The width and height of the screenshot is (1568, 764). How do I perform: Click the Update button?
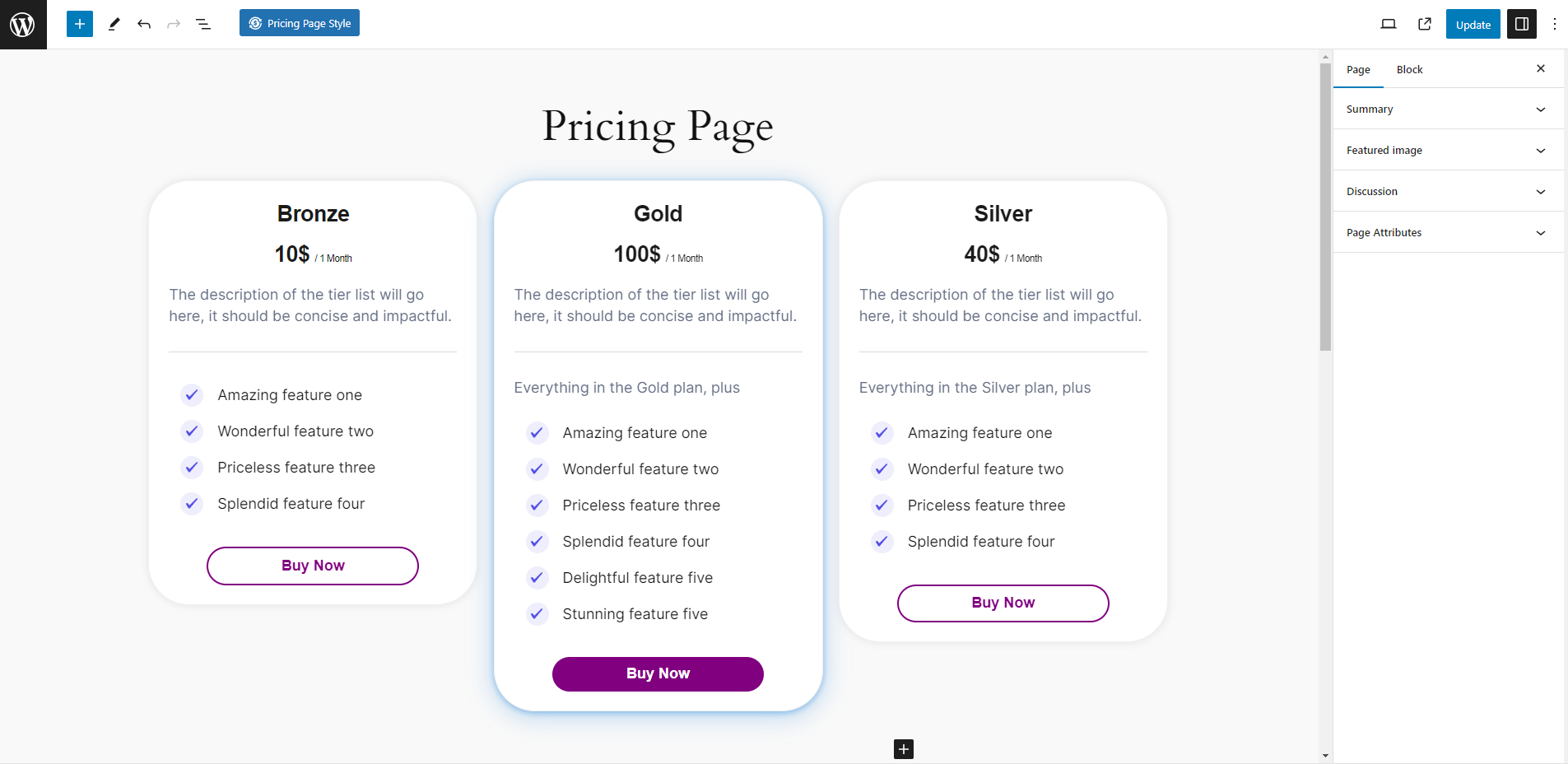point(1473,24)
